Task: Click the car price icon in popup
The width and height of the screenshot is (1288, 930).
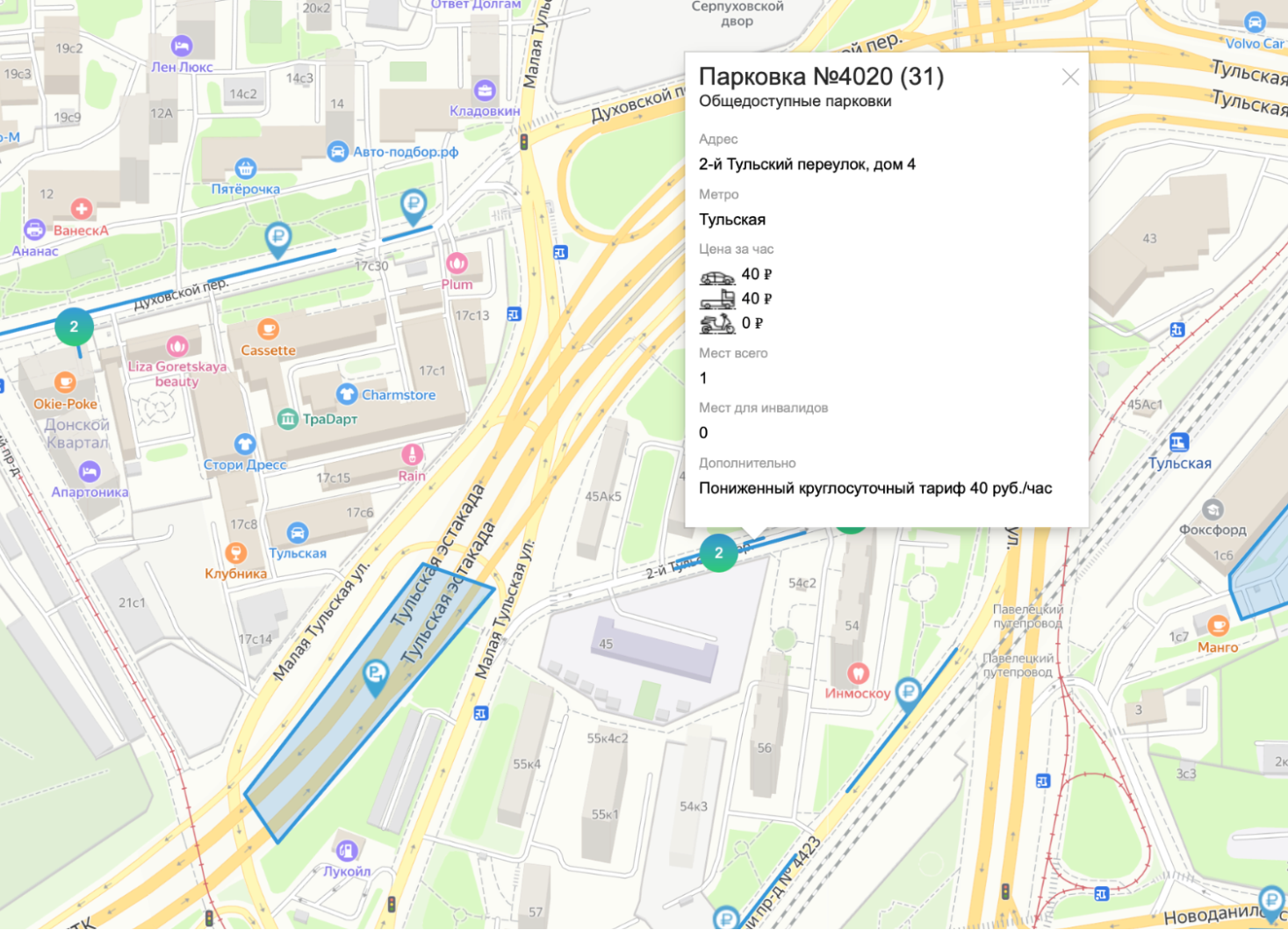Action: [717, 276]
